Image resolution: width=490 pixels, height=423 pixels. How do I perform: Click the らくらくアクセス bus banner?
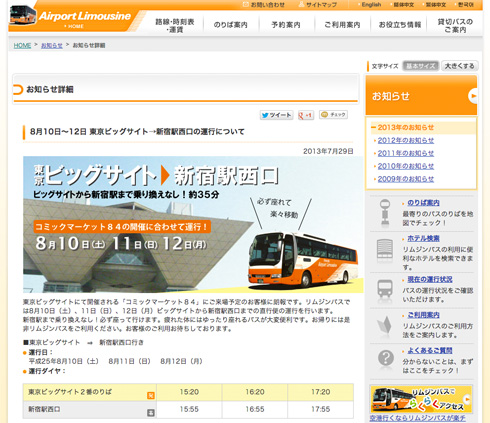coord(421,399)
